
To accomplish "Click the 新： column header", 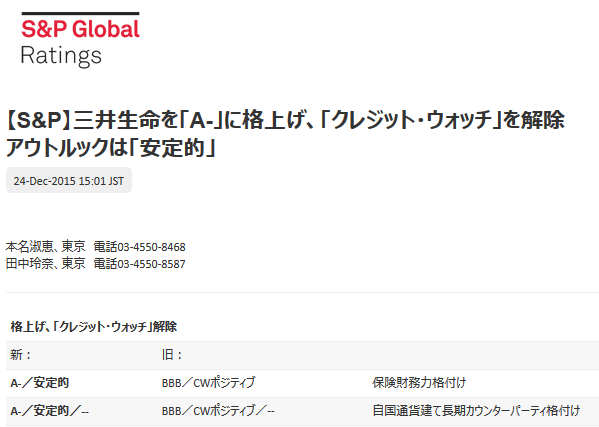I will pos(21,355).
